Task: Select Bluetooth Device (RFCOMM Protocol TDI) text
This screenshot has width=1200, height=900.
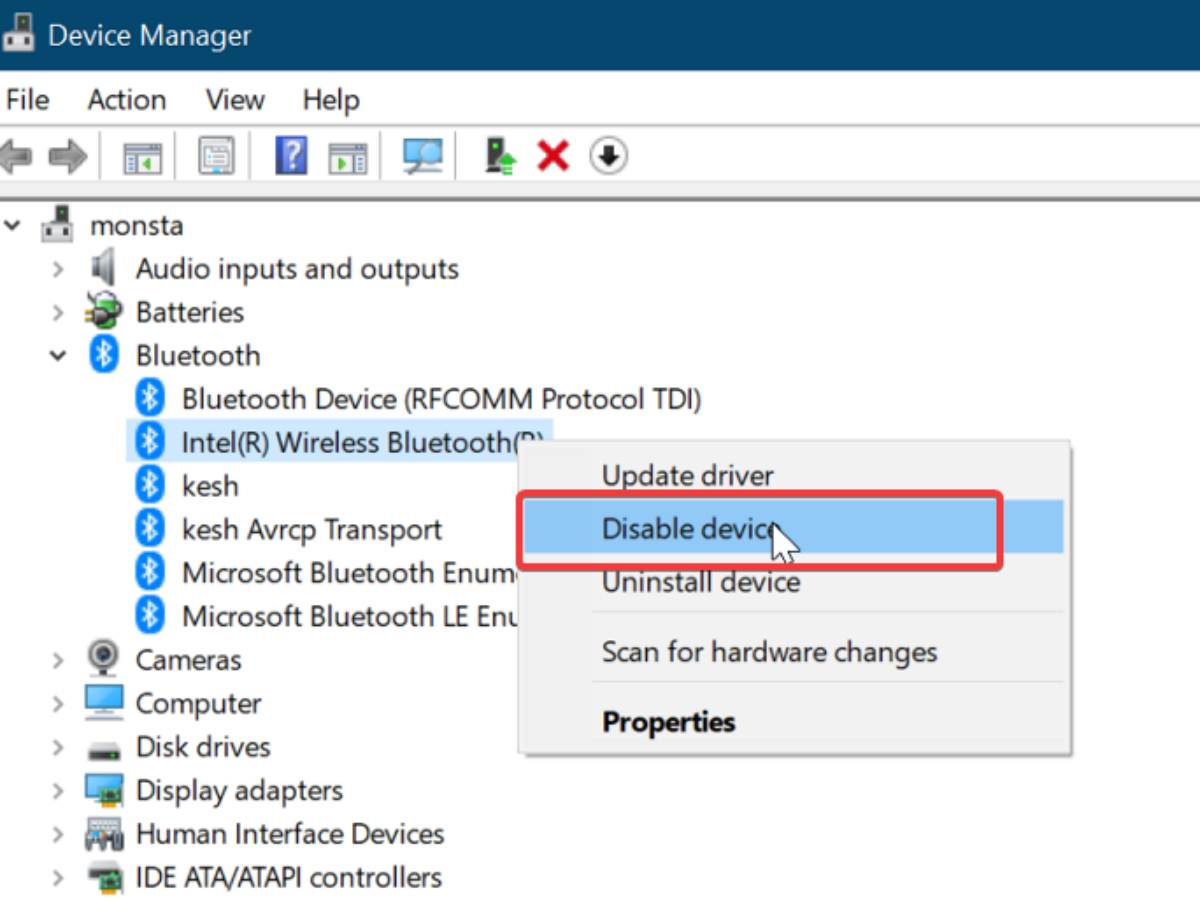Action: [x=441, y=399]
